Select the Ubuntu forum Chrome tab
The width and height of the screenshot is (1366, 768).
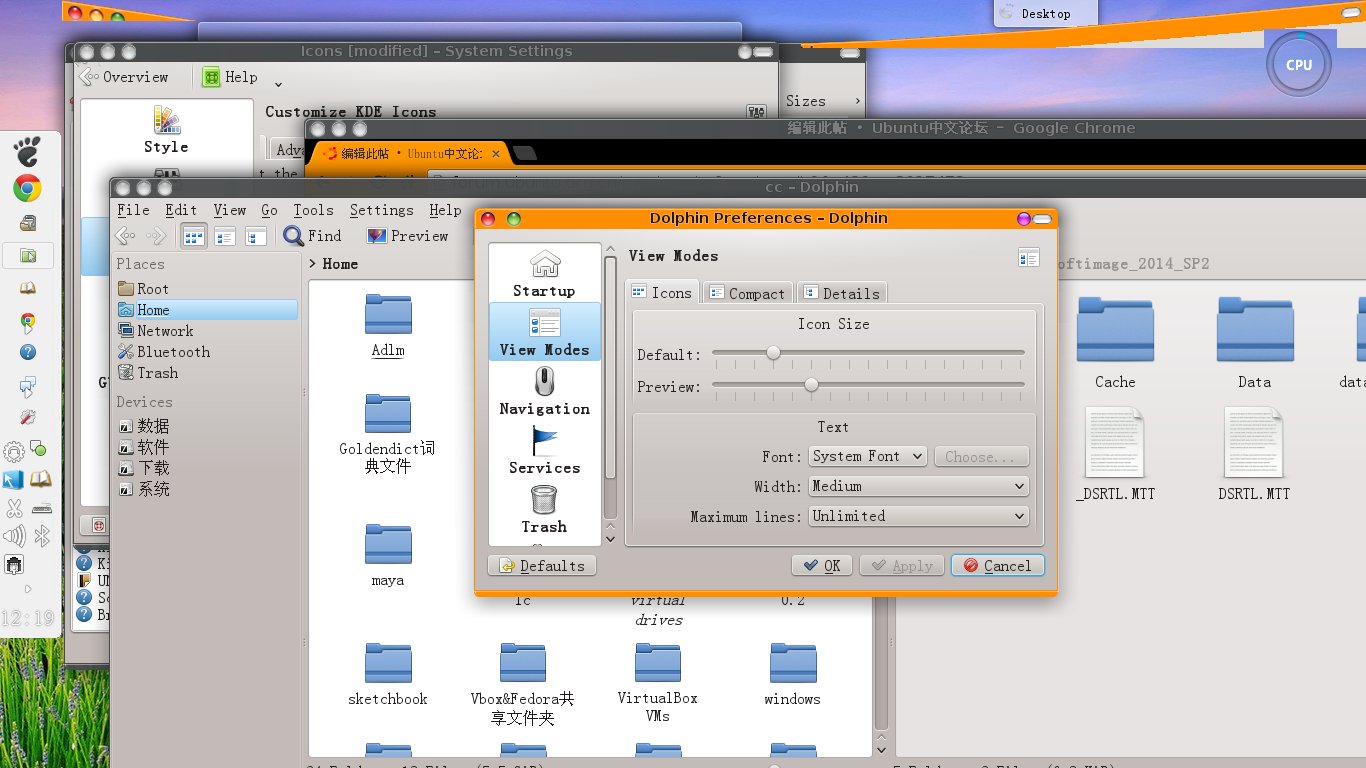click(409, 154)
